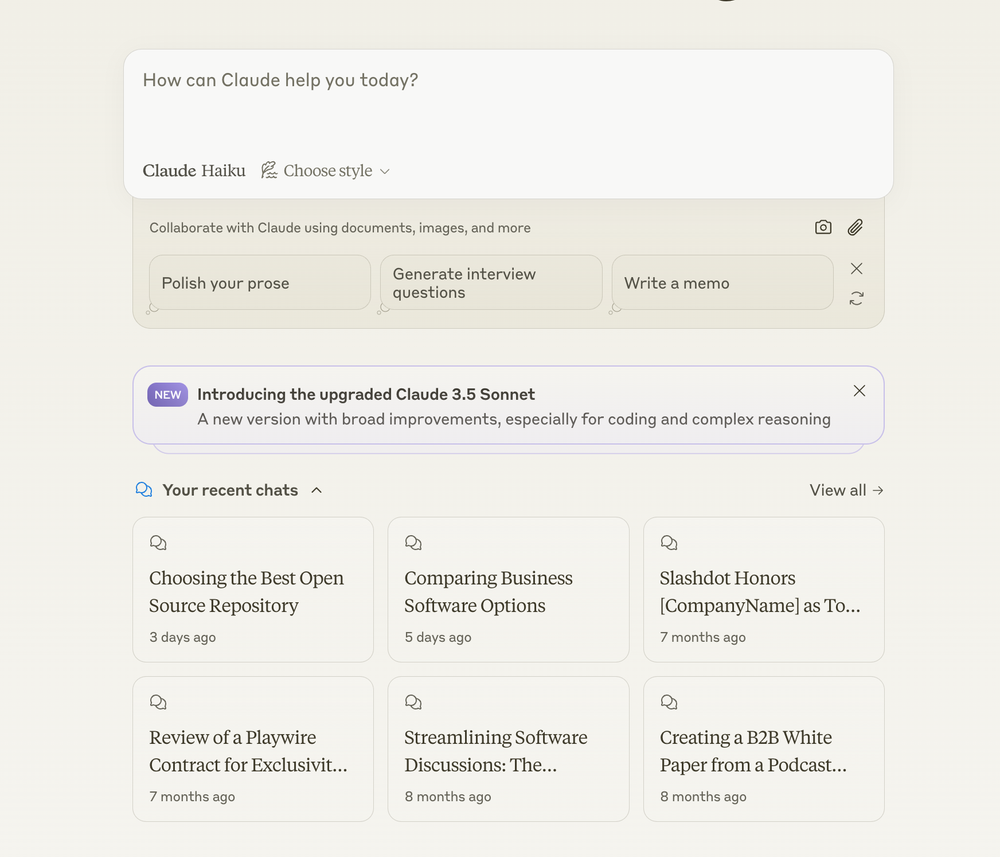Open Review of a Playwire Contract chat

click(253, 751)
